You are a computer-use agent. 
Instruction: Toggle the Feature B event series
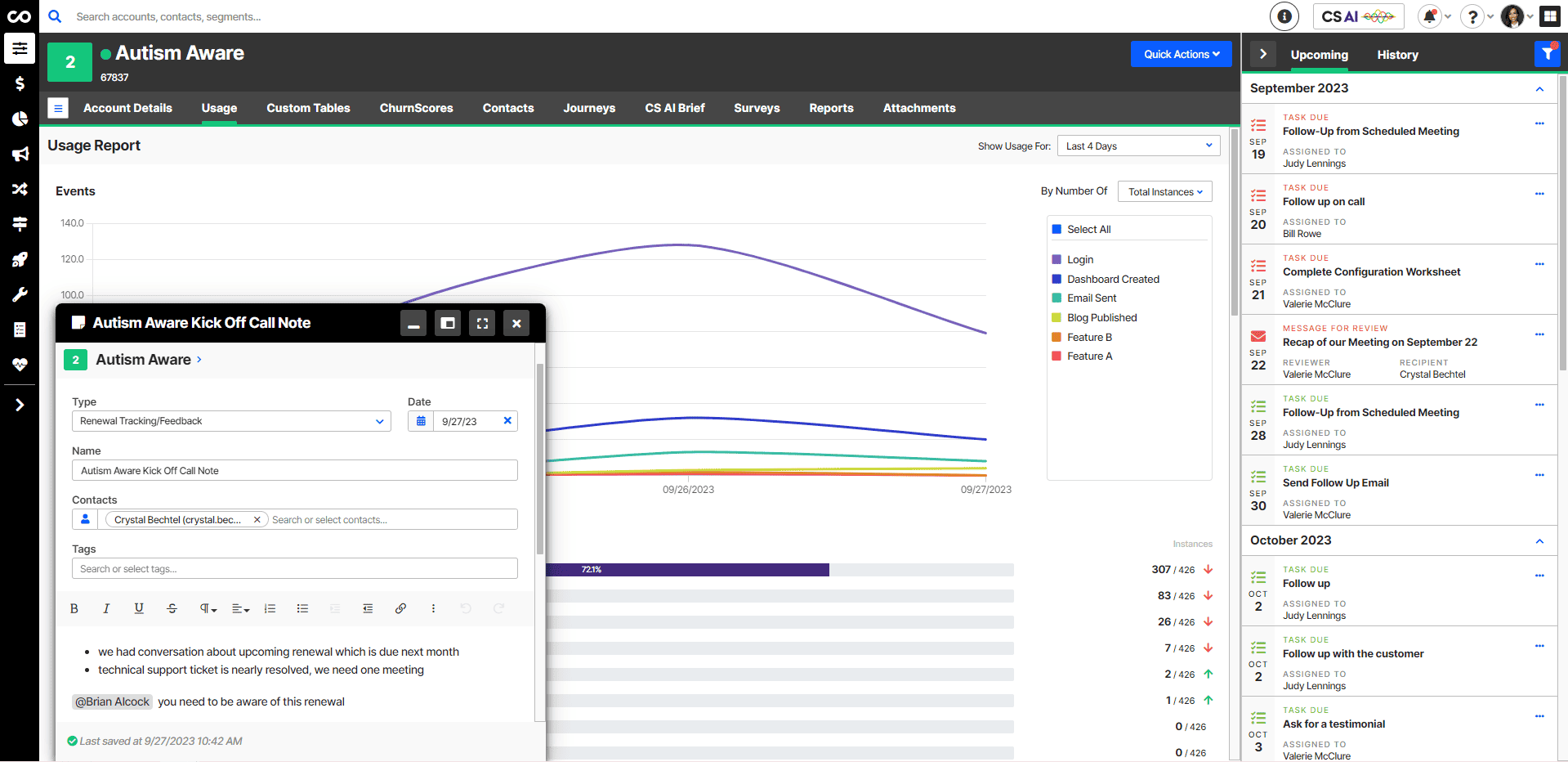tap(1057, 337)
